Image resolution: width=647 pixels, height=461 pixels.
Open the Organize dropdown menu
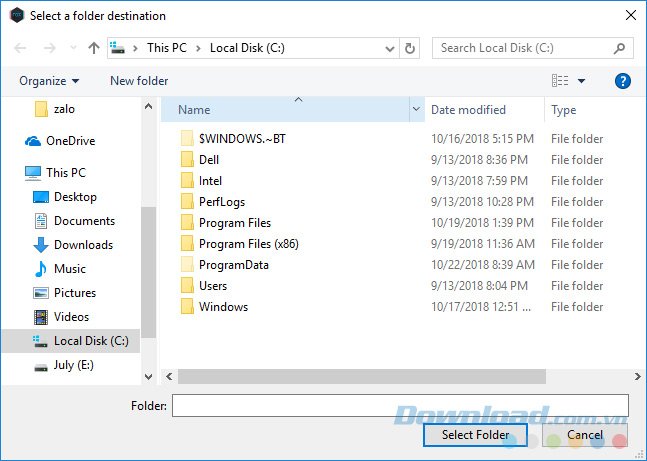(x=48, y=81)
